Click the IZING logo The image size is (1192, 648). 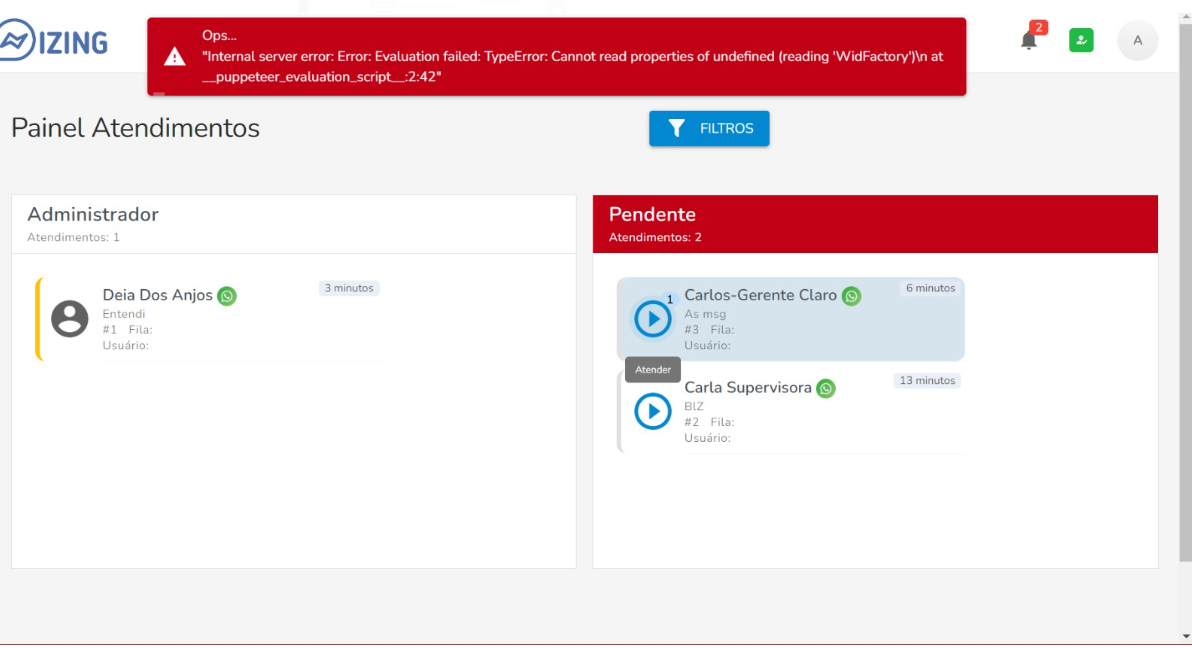55,42
